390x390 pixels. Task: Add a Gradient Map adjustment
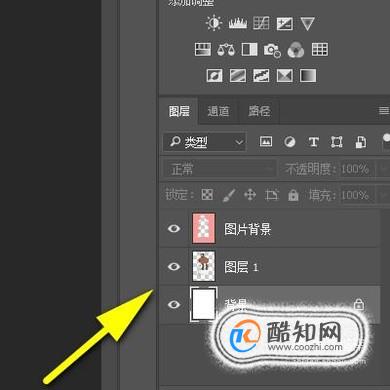tap(308, 75)
